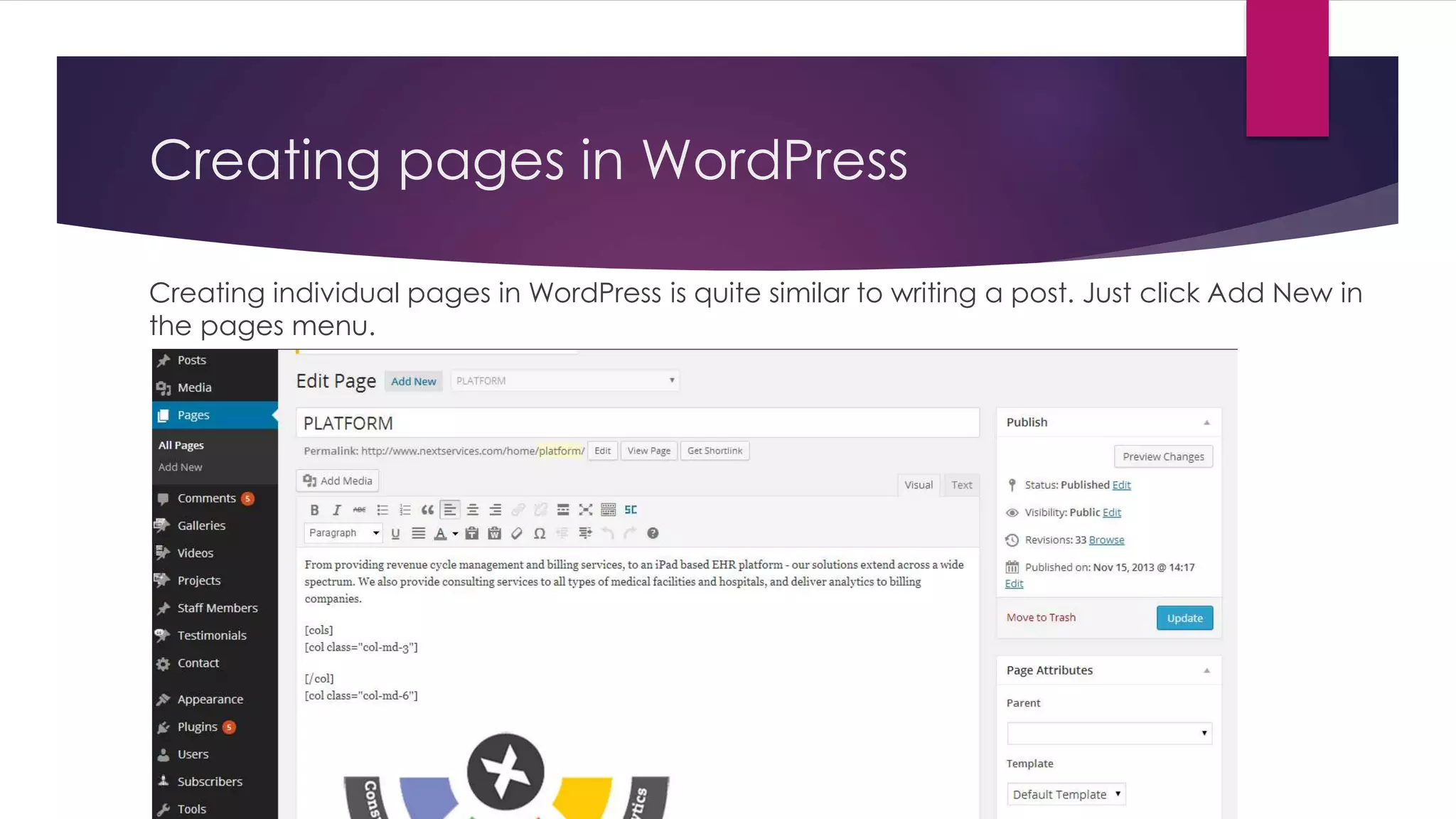Choose Add New under Pages submenu
The width and height of the screenshot is (1456, 819).
(x=181, y=467)
